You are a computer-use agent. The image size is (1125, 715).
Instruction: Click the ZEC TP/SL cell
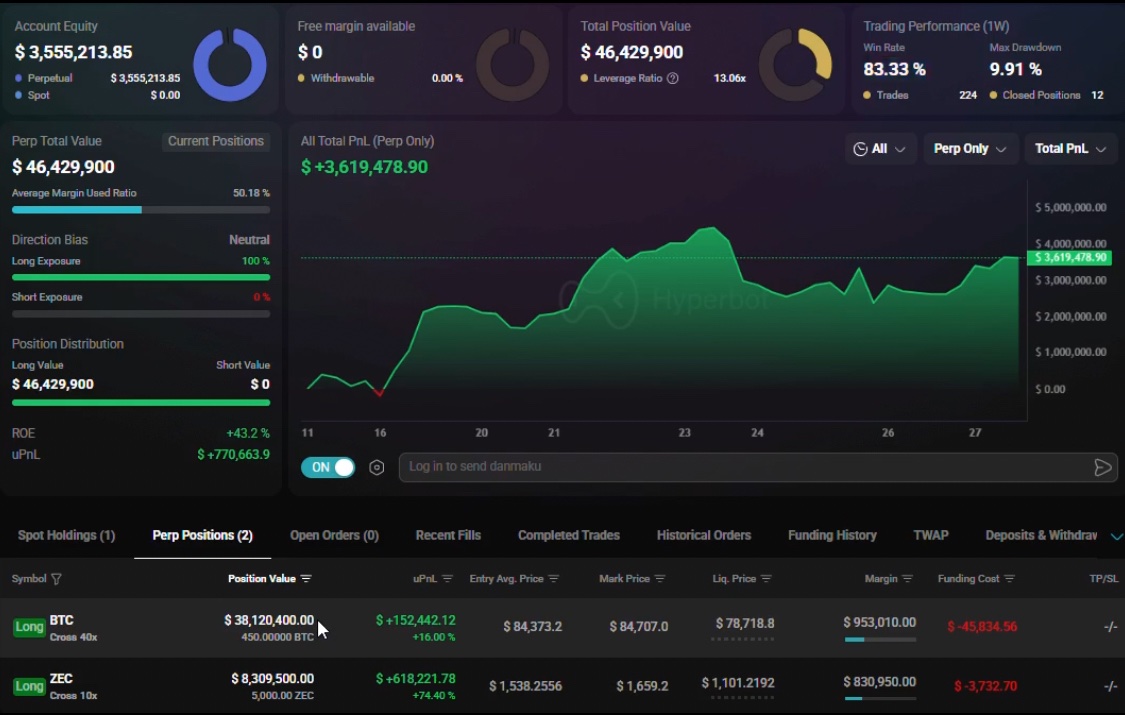tap(1111, 686)
